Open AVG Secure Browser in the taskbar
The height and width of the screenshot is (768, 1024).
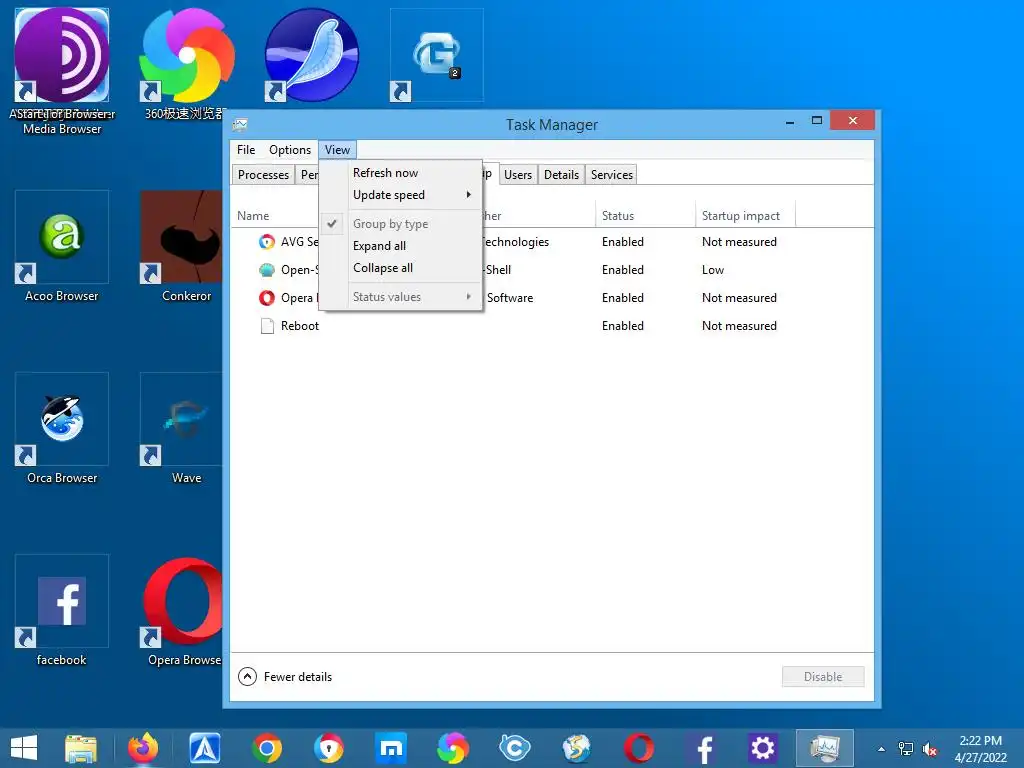point(328,748)
